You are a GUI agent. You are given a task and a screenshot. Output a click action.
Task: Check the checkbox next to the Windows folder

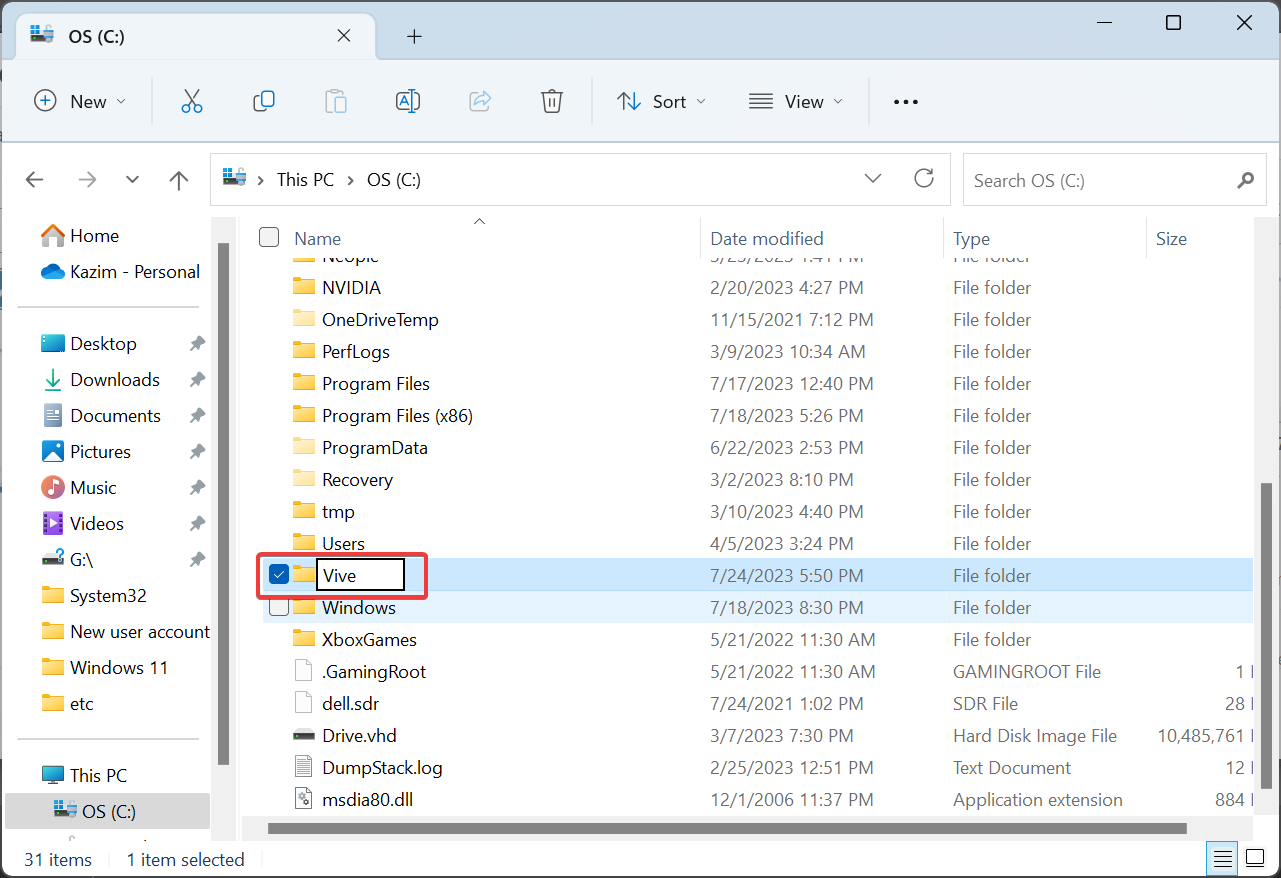coord(278,607)
